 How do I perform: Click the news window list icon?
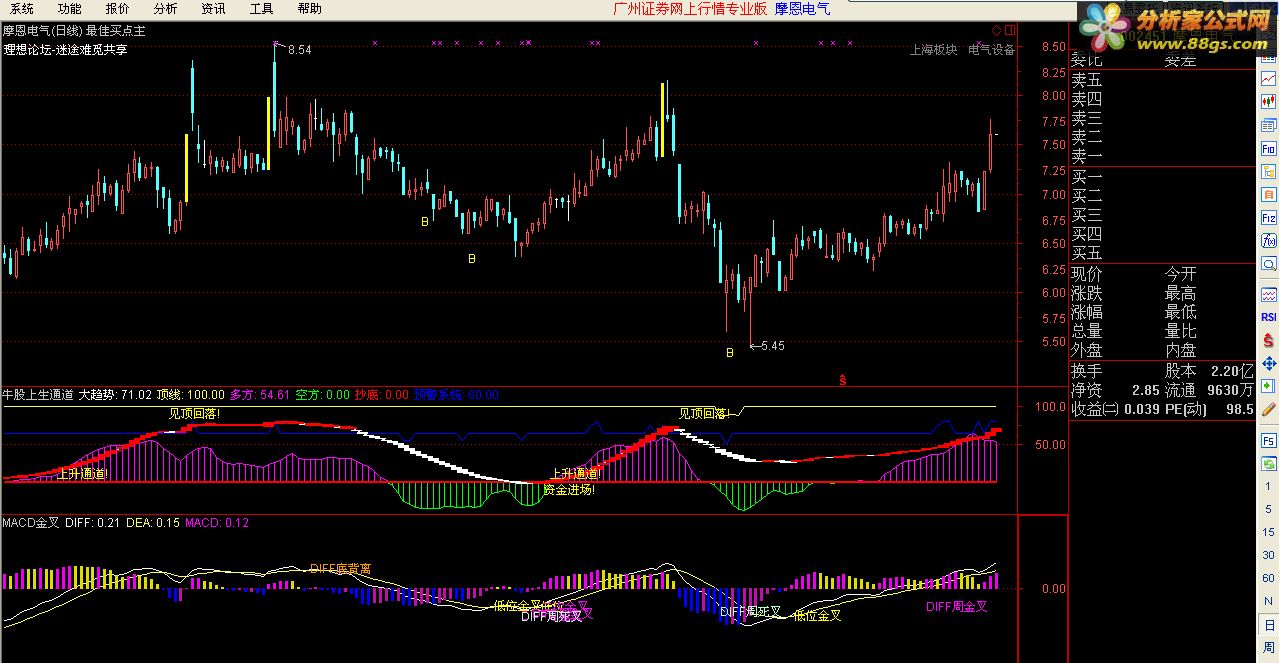click(1268, 125)
